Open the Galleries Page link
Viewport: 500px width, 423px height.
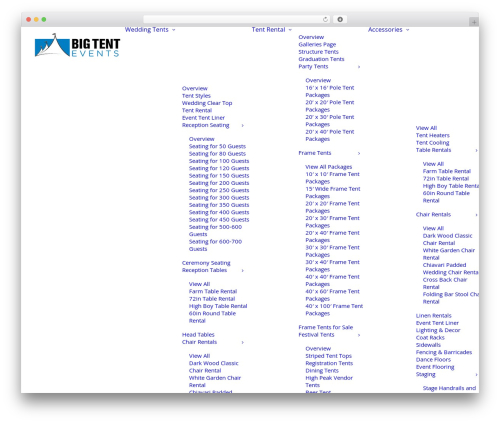point(317,44)
